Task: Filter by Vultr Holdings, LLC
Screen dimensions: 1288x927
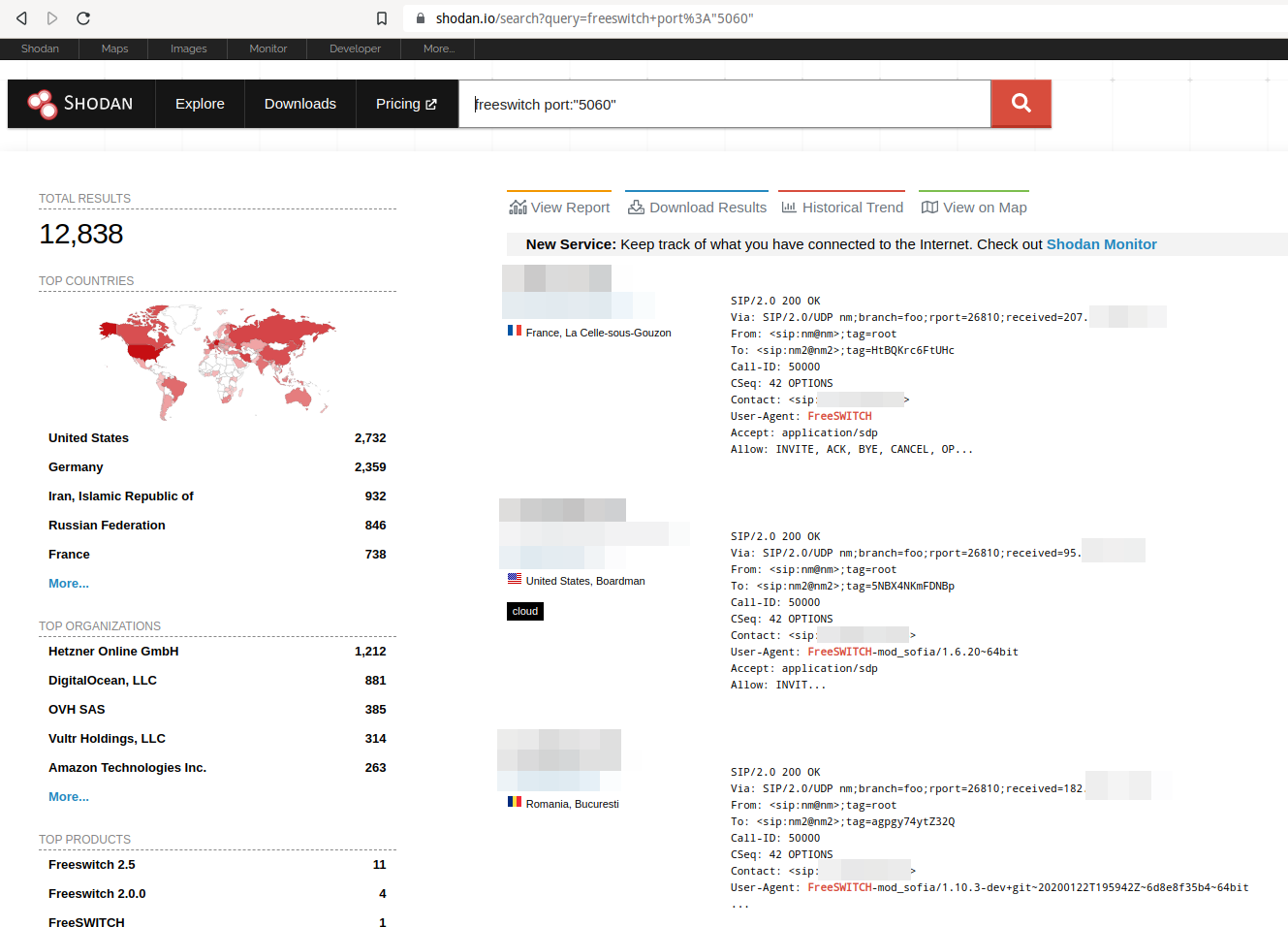Action: click(107, 739)
